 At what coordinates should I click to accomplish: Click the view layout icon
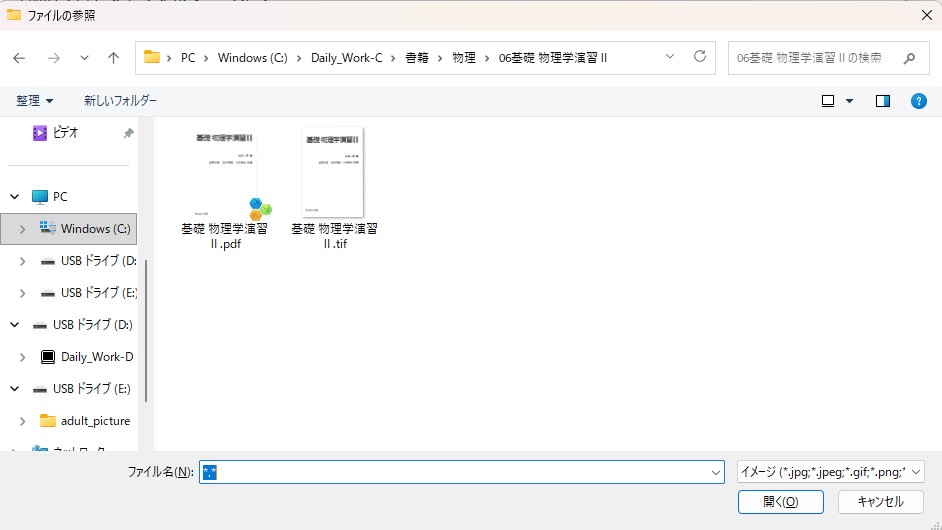828,101
